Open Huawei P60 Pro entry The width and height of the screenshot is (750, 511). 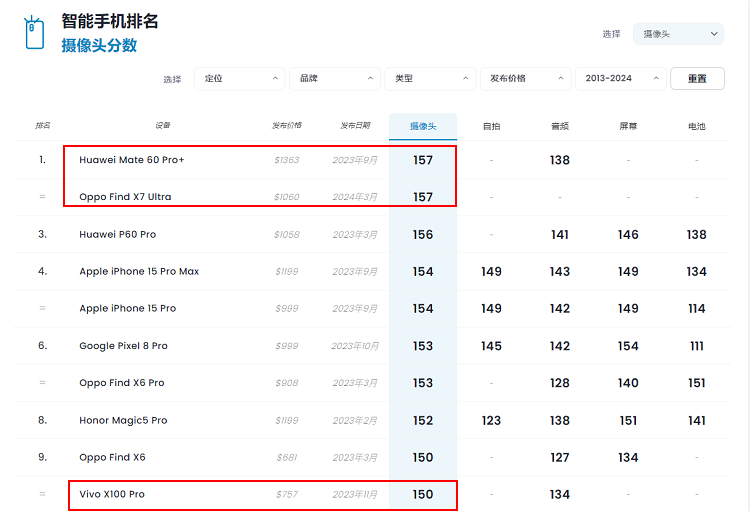[x=118, y=234]
